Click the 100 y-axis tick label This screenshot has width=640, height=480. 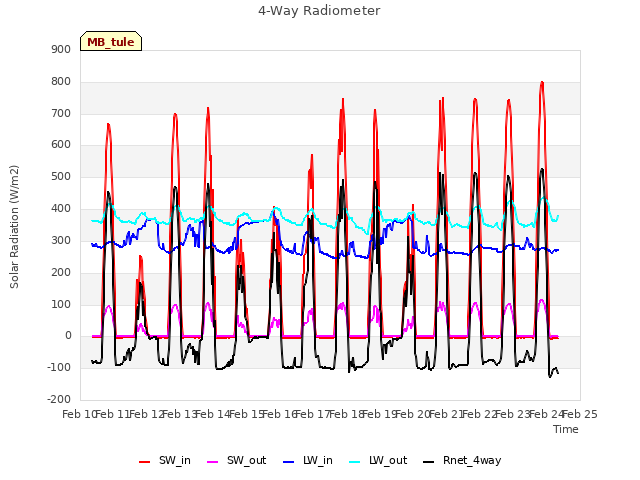(x=61, y=304)
